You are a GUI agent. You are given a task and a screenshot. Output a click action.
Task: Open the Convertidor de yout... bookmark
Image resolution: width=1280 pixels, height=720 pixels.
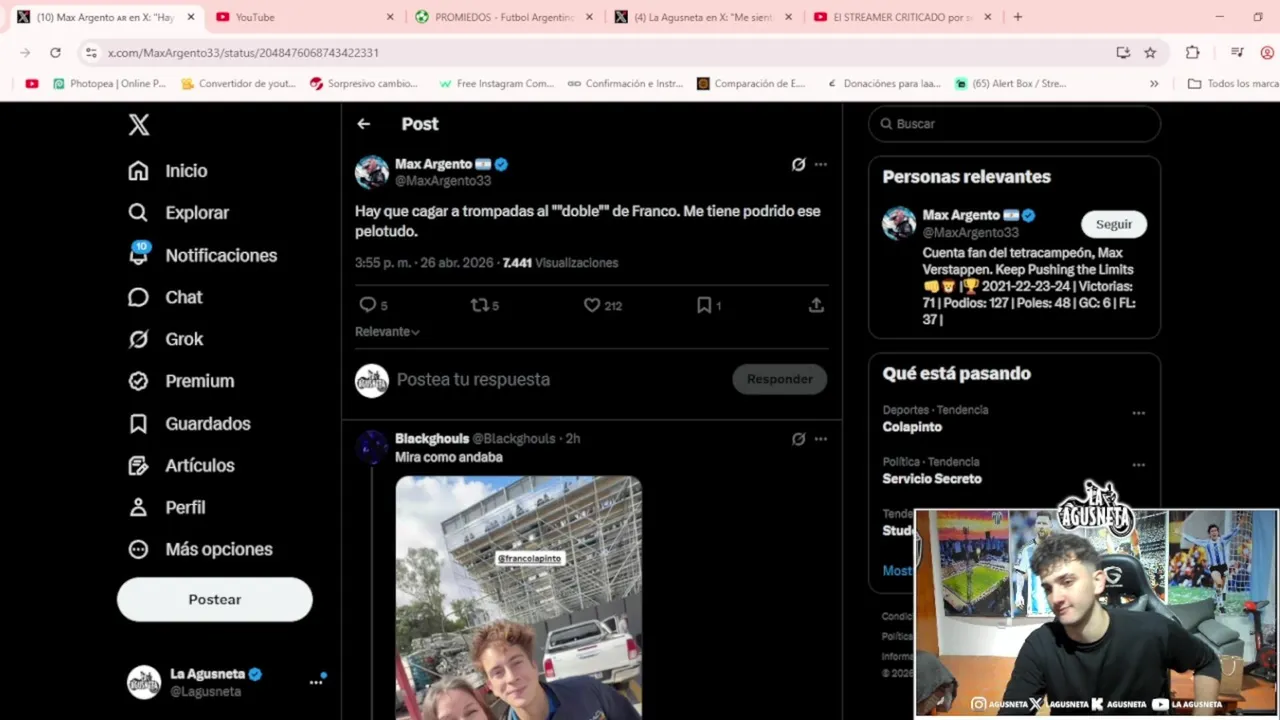click(238, 84)
